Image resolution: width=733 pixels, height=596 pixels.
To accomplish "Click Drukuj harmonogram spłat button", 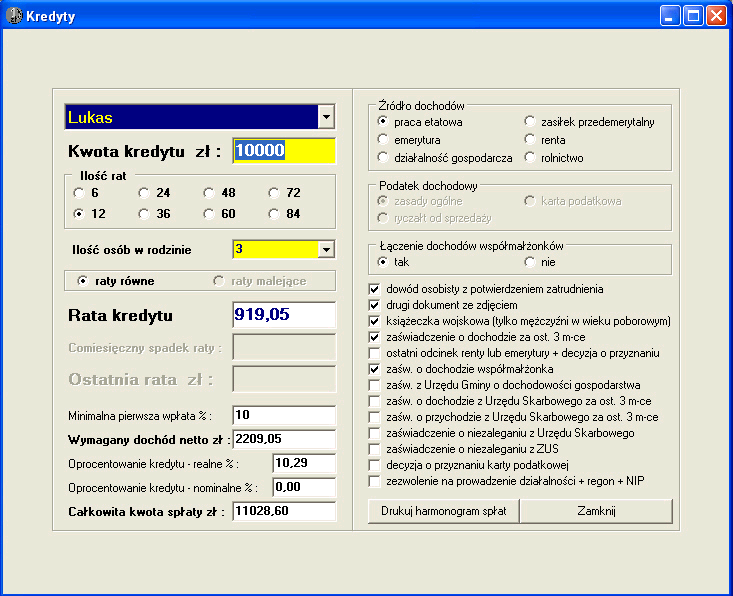I will [x=442, y=511].
